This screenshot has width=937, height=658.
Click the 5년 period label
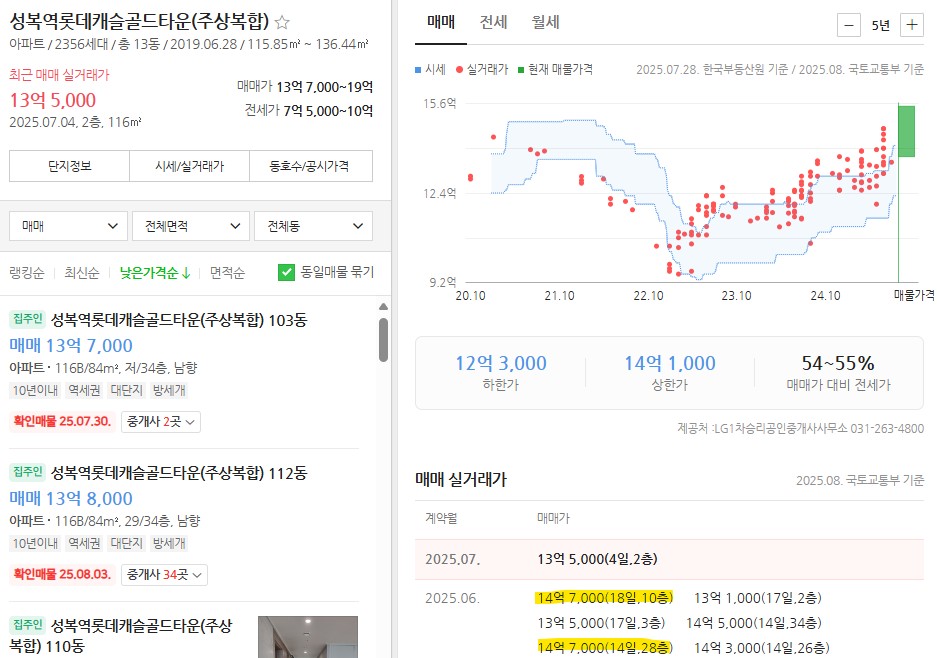pos(880,26)
